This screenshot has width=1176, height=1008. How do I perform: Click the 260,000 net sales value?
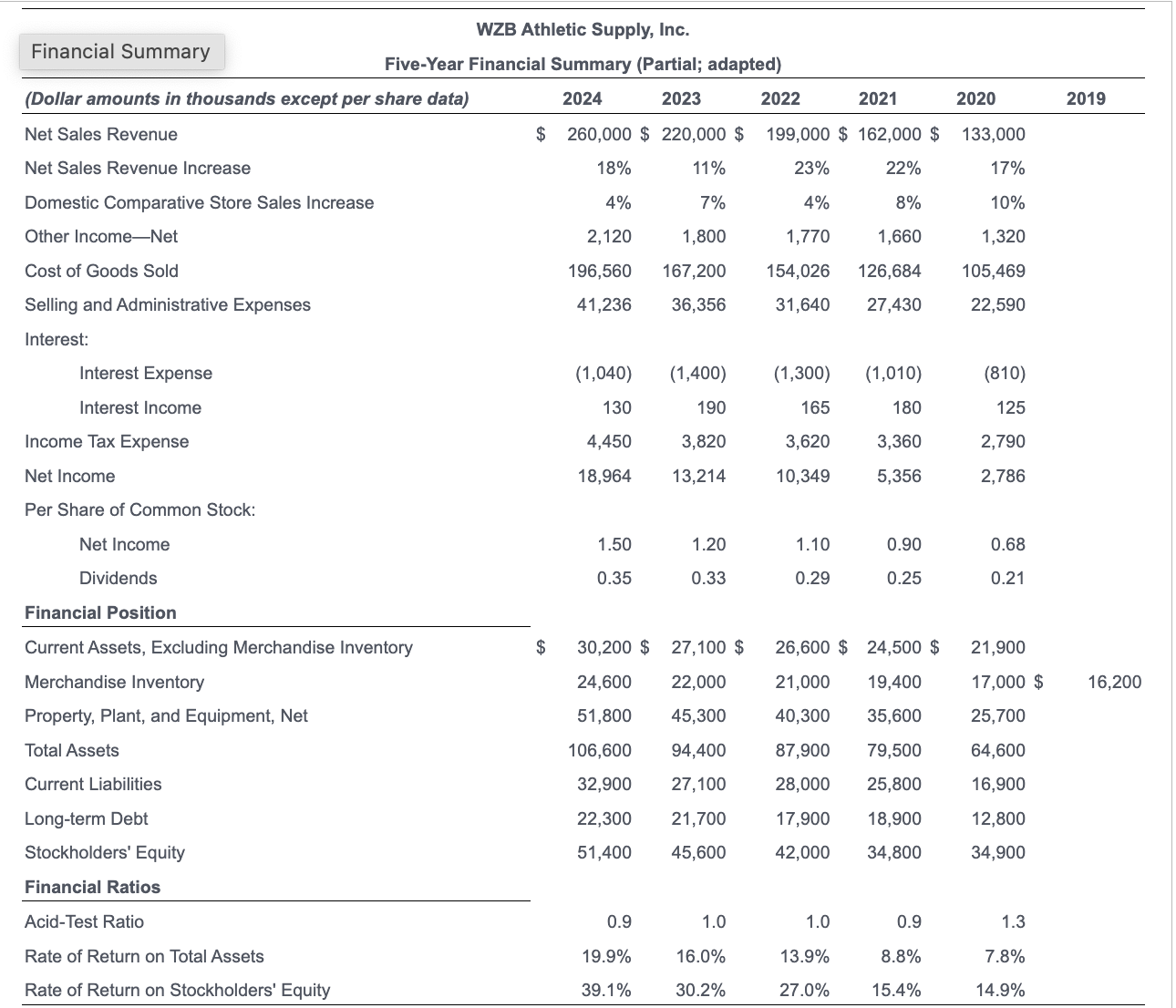point(599,134)
